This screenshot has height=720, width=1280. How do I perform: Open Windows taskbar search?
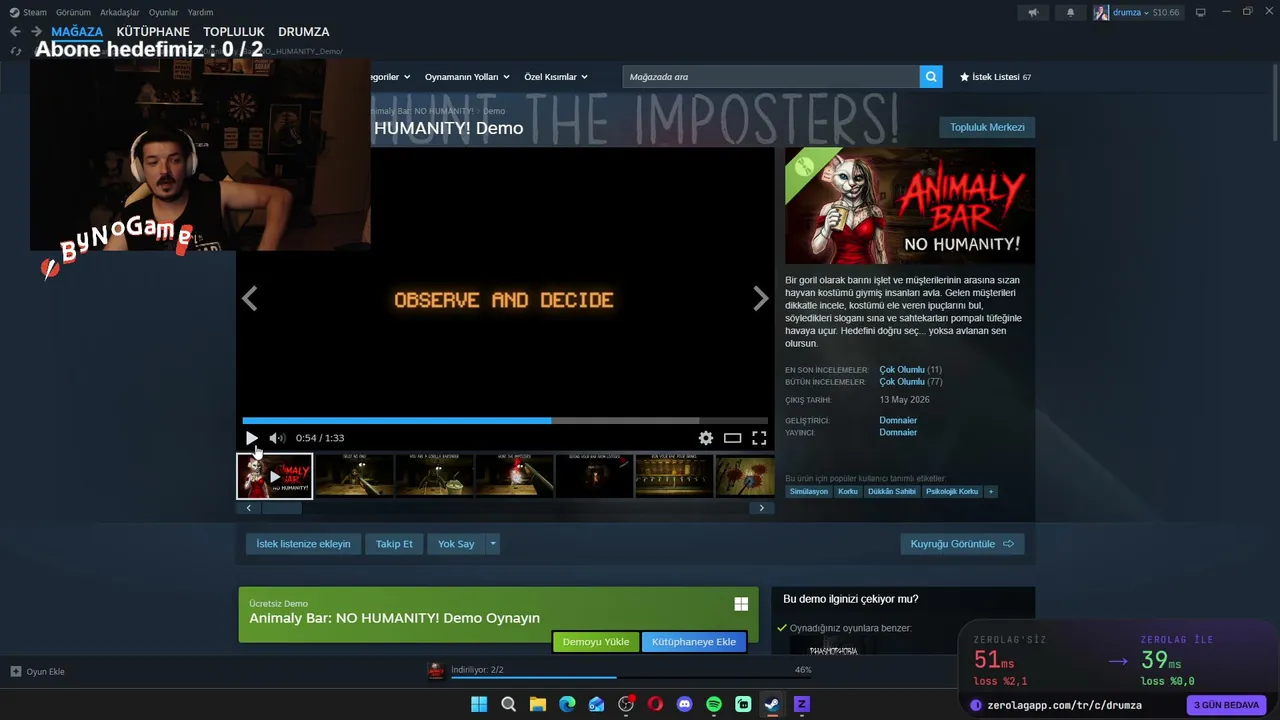pos(509,704)
